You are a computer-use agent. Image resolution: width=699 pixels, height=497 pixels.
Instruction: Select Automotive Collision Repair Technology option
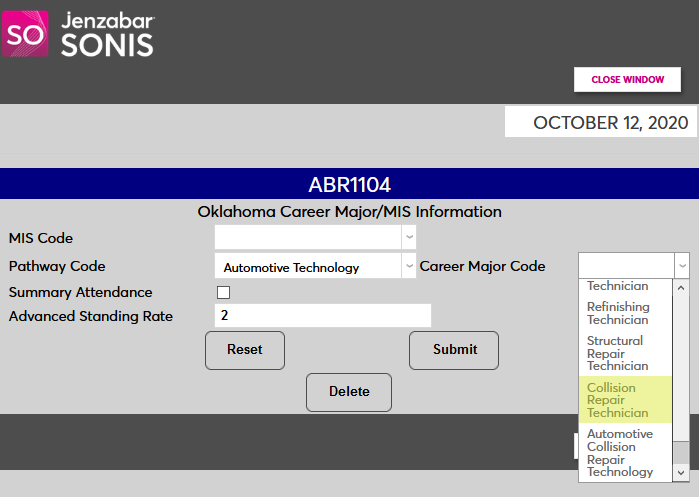[x=625, y=452]
